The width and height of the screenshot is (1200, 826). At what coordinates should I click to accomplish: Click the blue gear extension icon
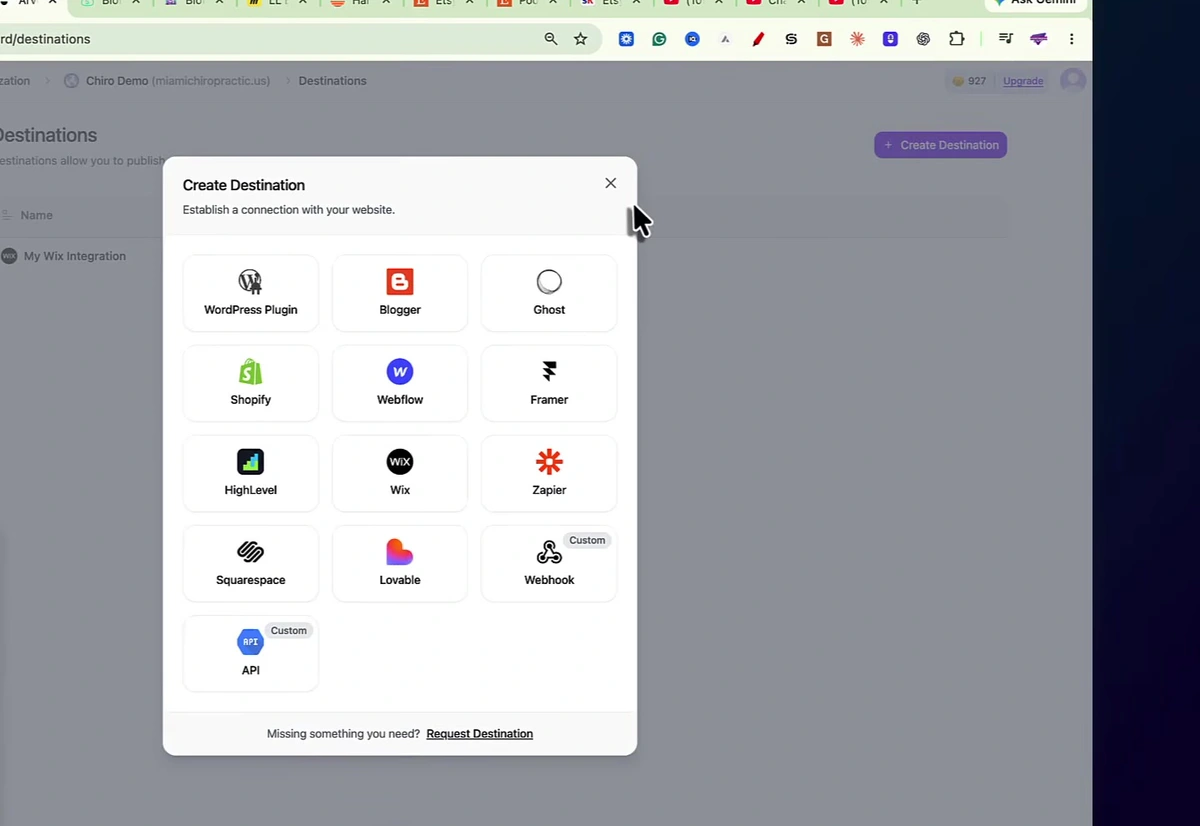pyautogui.click(x=626, y=39)
